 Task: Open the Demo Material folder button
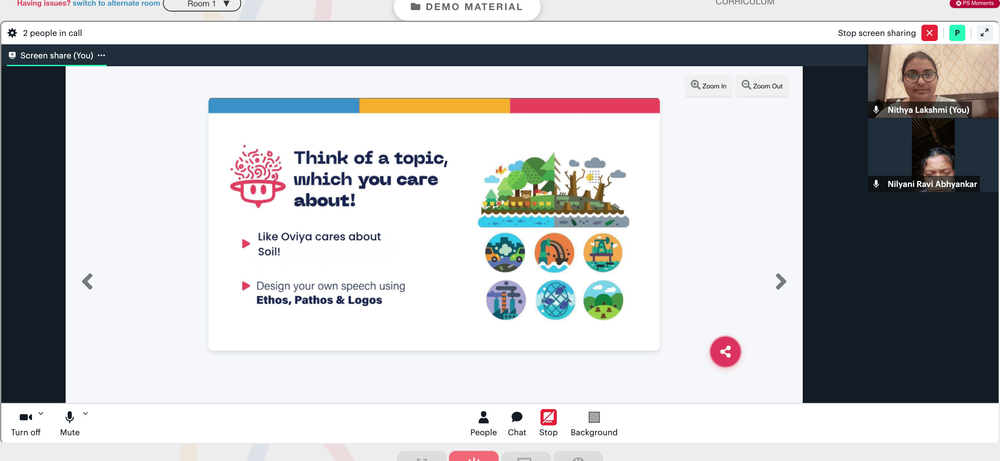point(467,8)
